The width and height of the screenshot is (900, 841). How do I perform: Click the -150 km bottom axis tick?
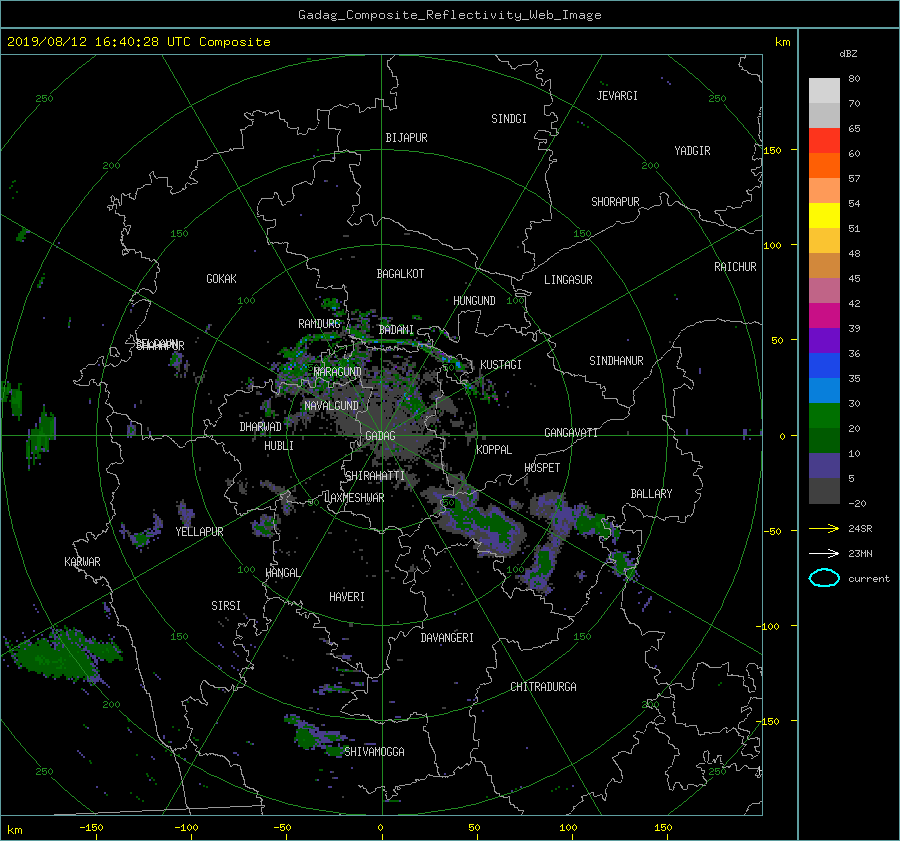tap(91, 827)
